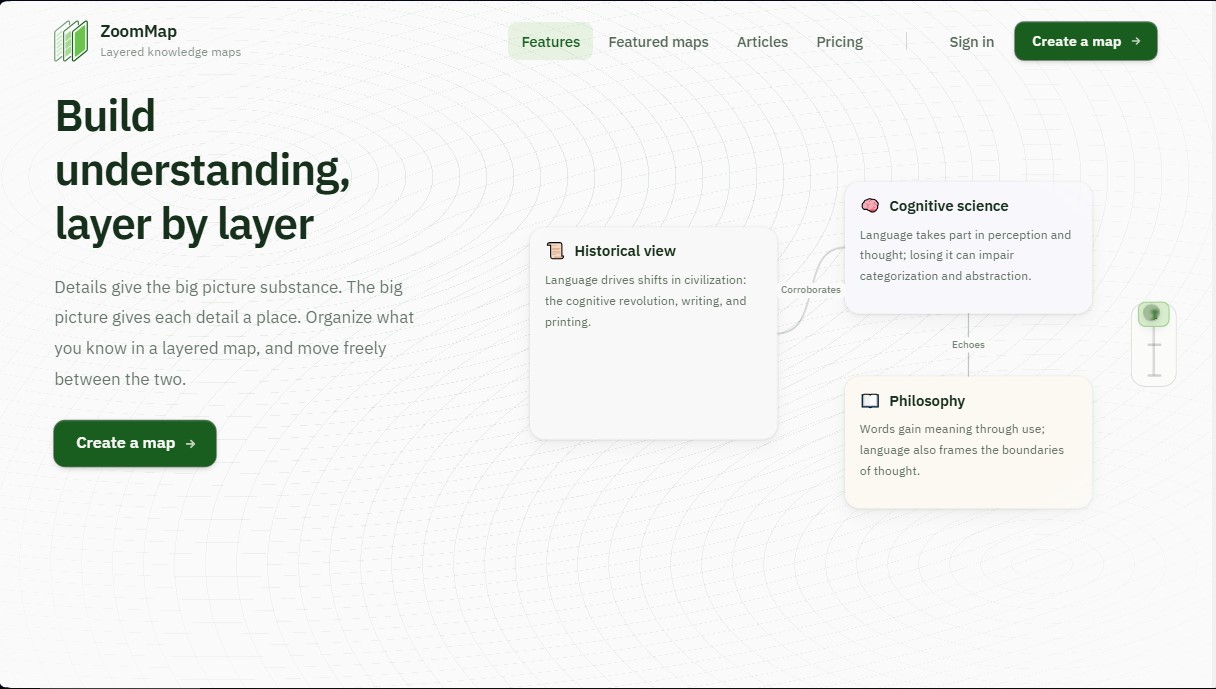This screenshot has width=1216, height=689.
Task: Open the Features nav tab
Action: point(550,42)
